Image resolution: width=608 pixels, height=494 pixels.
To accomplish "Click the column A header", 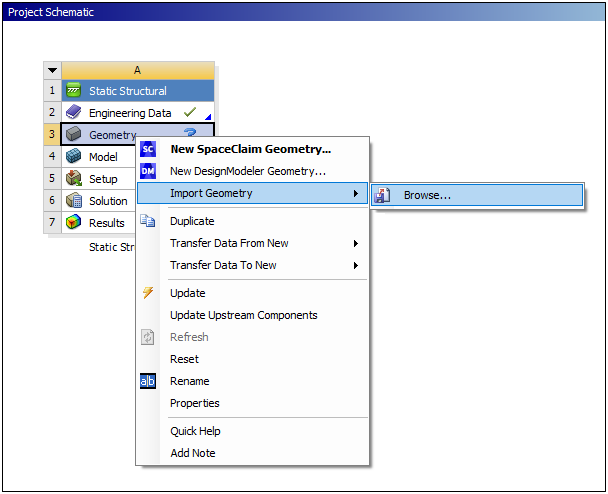I will (x=138, y=71).
